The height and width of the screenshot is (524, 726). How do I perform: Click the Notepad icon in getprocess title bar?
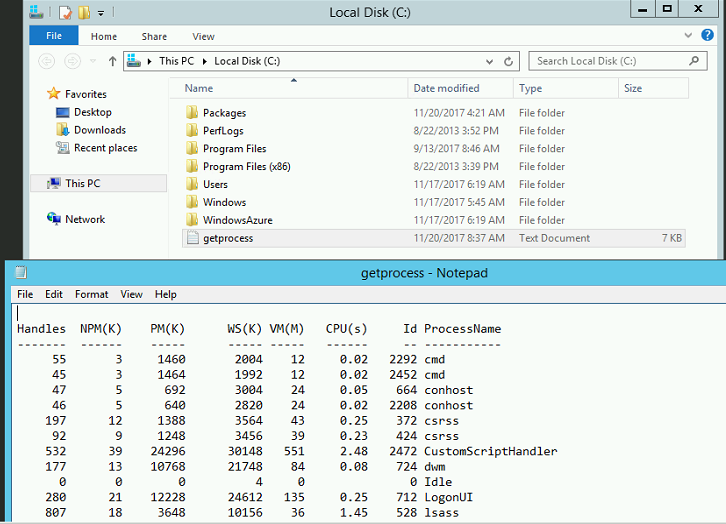[x=21, y=273]
